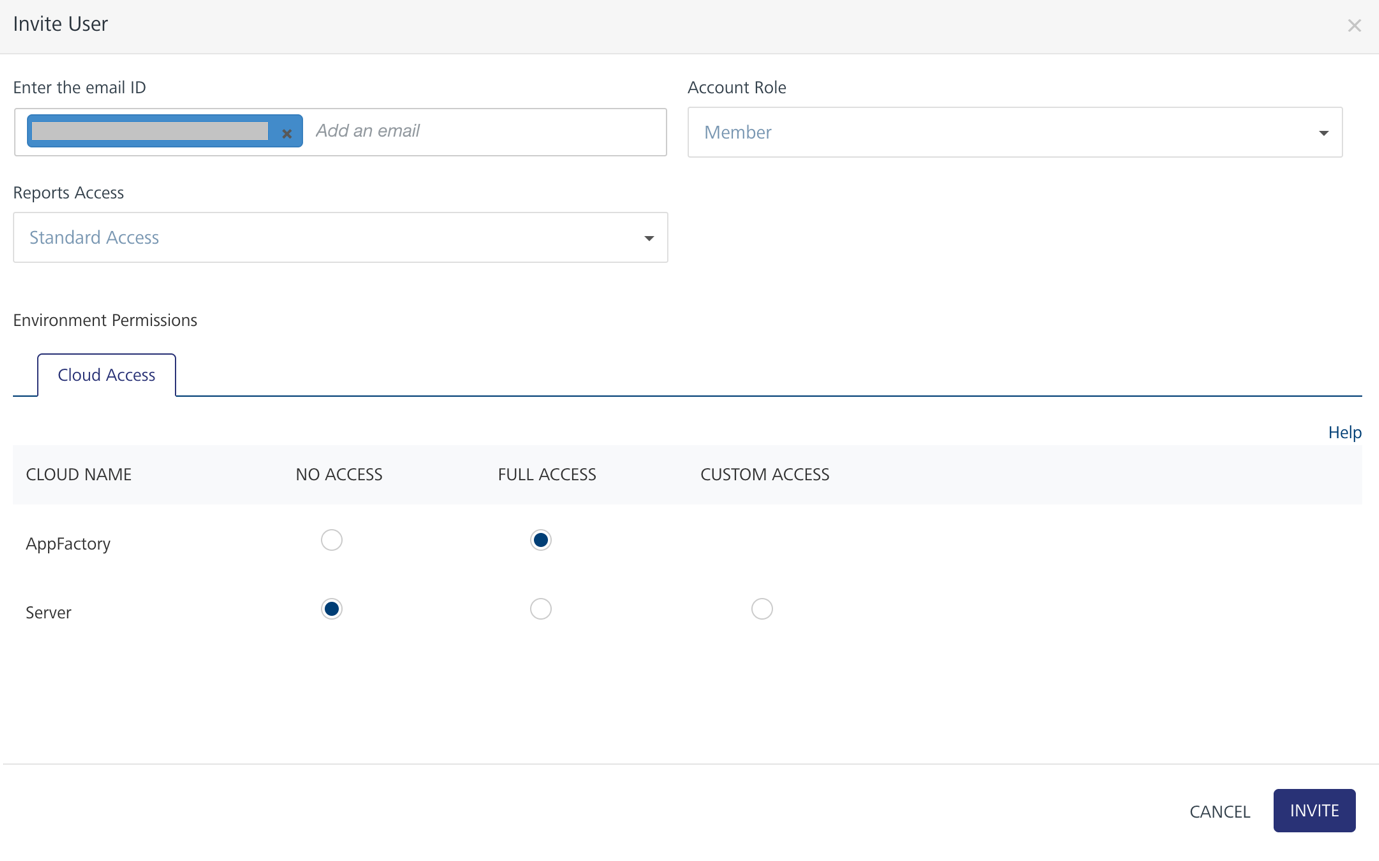
Task: Click the Help link
Action: point(1345,432)
